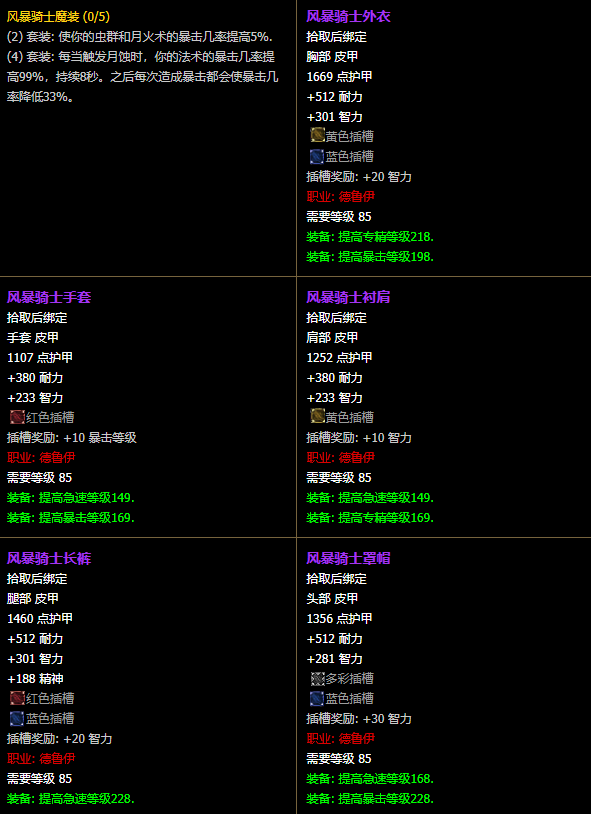Select 装备: 提高暴击等级228.

370,799
